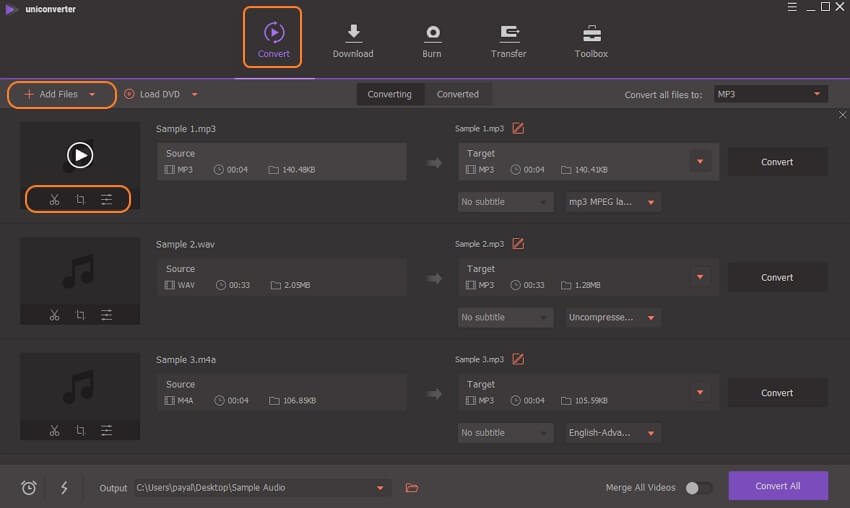Play the Sample 1.mp3 thumbnail preview
The width and height of the screenshot is (850, 508).
[x=80, y=154]
